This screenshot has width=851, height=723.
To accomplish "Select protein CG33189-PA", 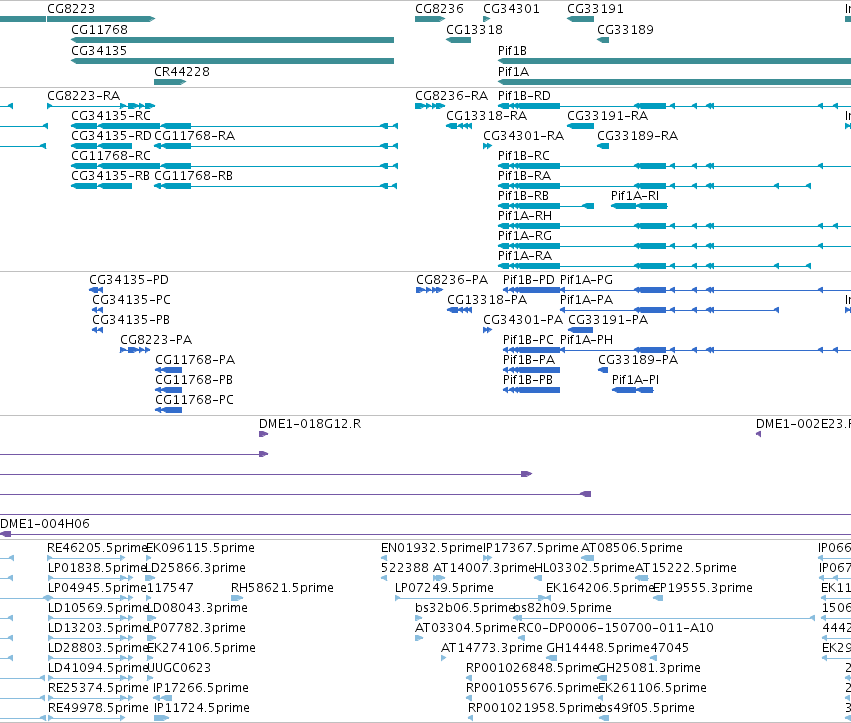I will [638, 360].
